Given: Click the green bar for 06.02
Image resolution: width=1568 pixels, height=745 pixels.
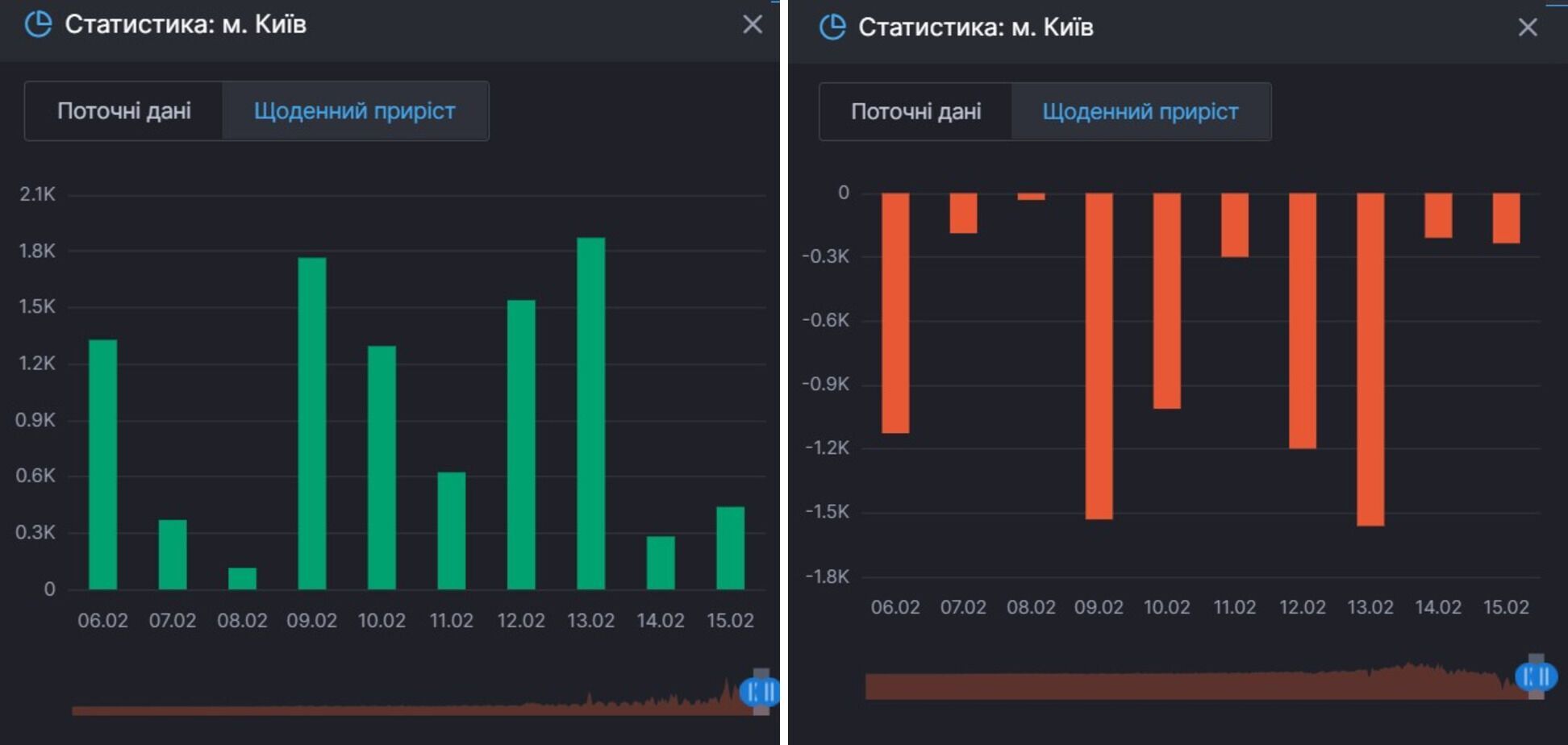Looking at the screenshot, I should click(102, 464).
